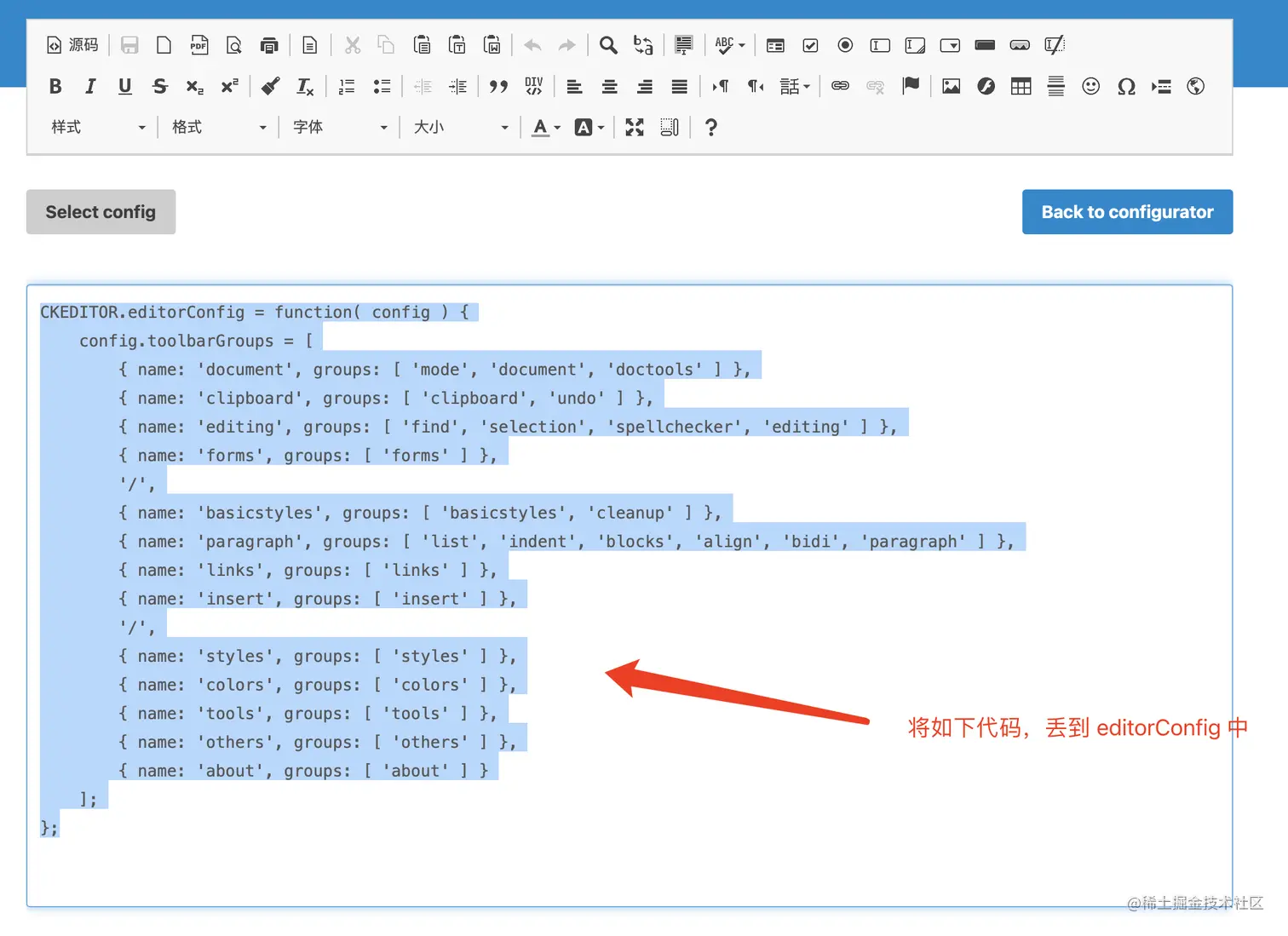Open the Templates dialog
This screenshot has height=936, width=1288.
(x=310, y=45)
